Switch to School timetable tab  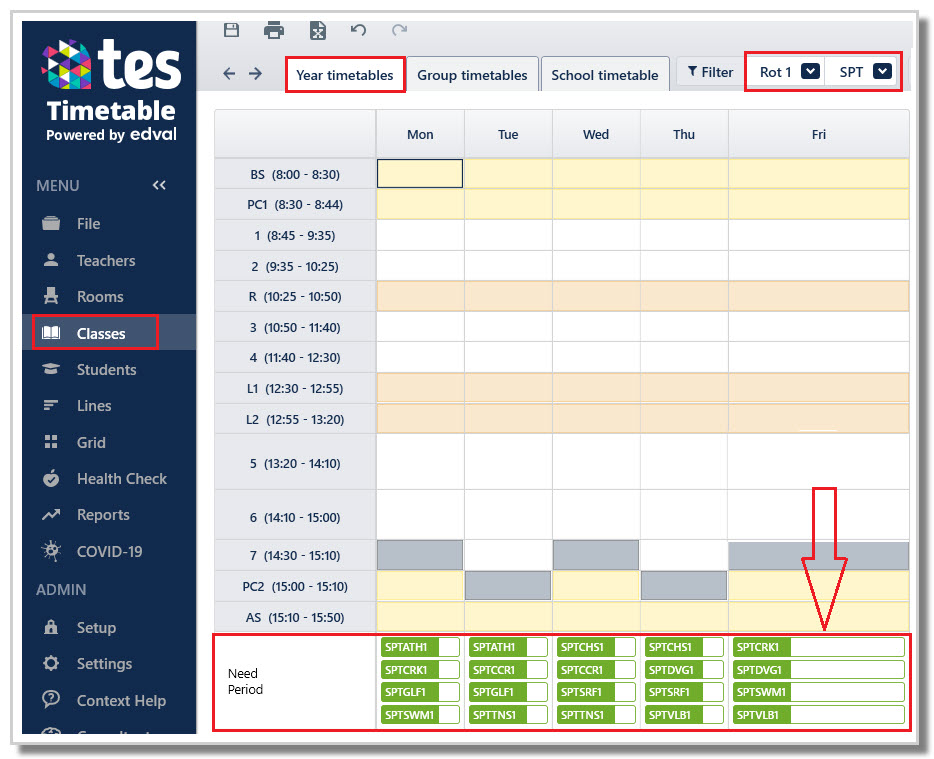605,74
